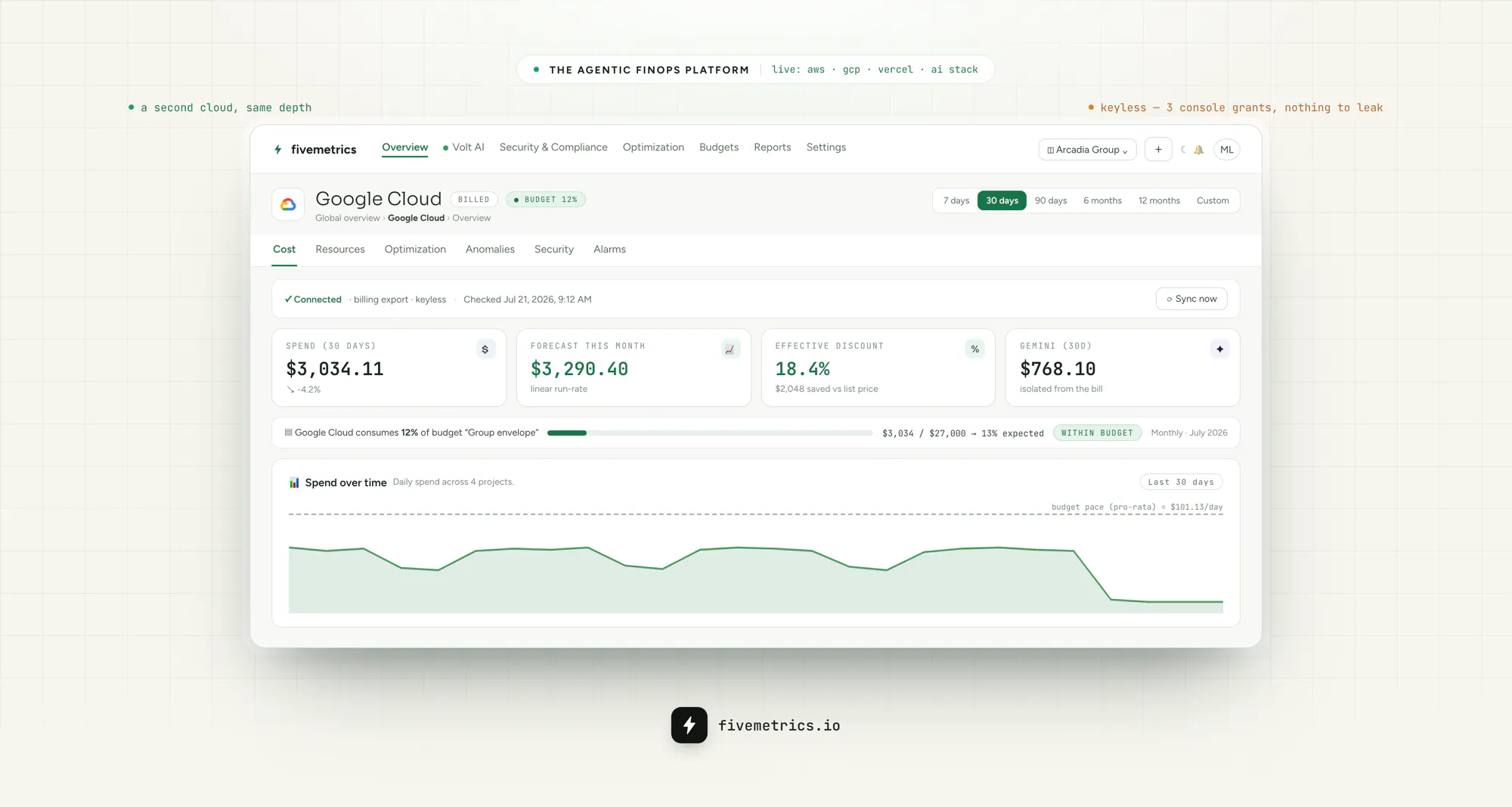Open the Last 30 days chart range selector
This screenshot has width=1512, height=807.
(x=1181, y=482)
